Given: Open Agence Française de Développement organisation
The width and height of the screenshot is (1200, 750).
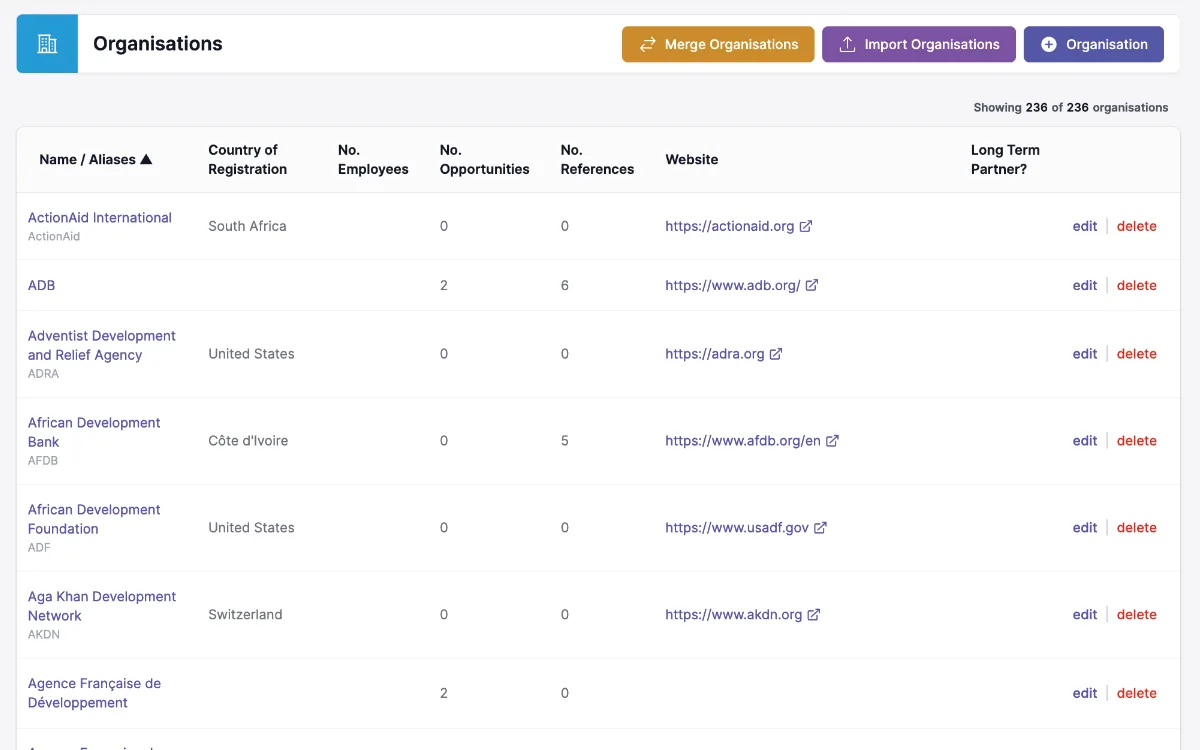Looking at the screenshot, I should tap(94, 693).
